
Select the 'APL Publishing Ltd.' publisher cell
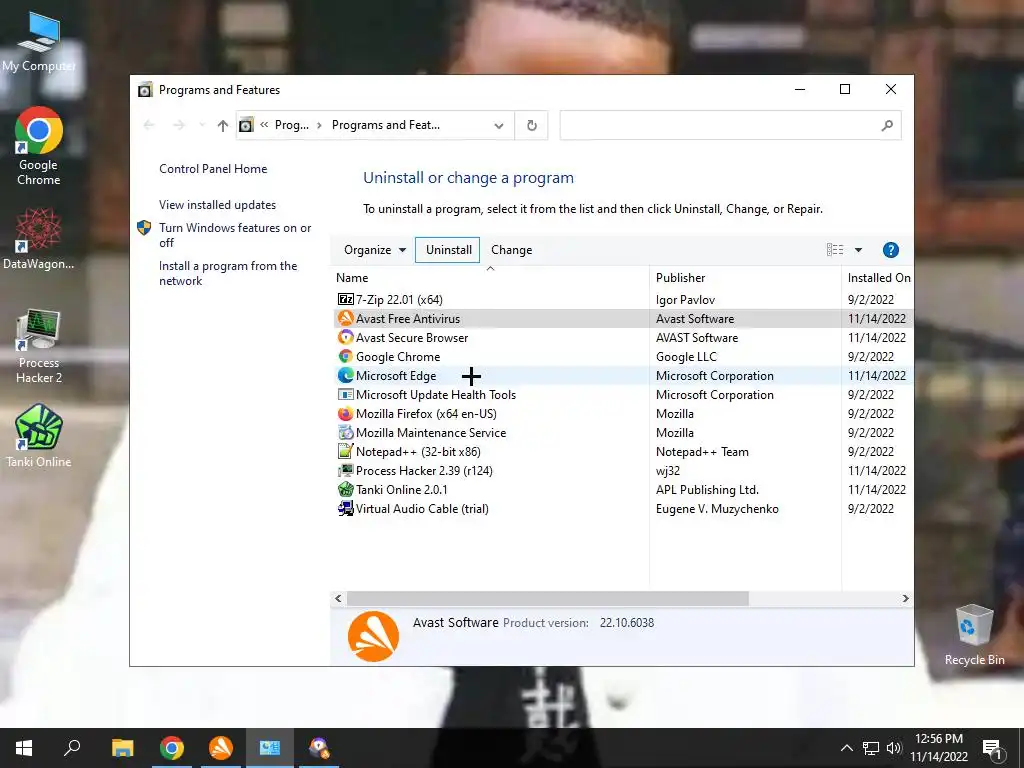click(x=707, y=490)
